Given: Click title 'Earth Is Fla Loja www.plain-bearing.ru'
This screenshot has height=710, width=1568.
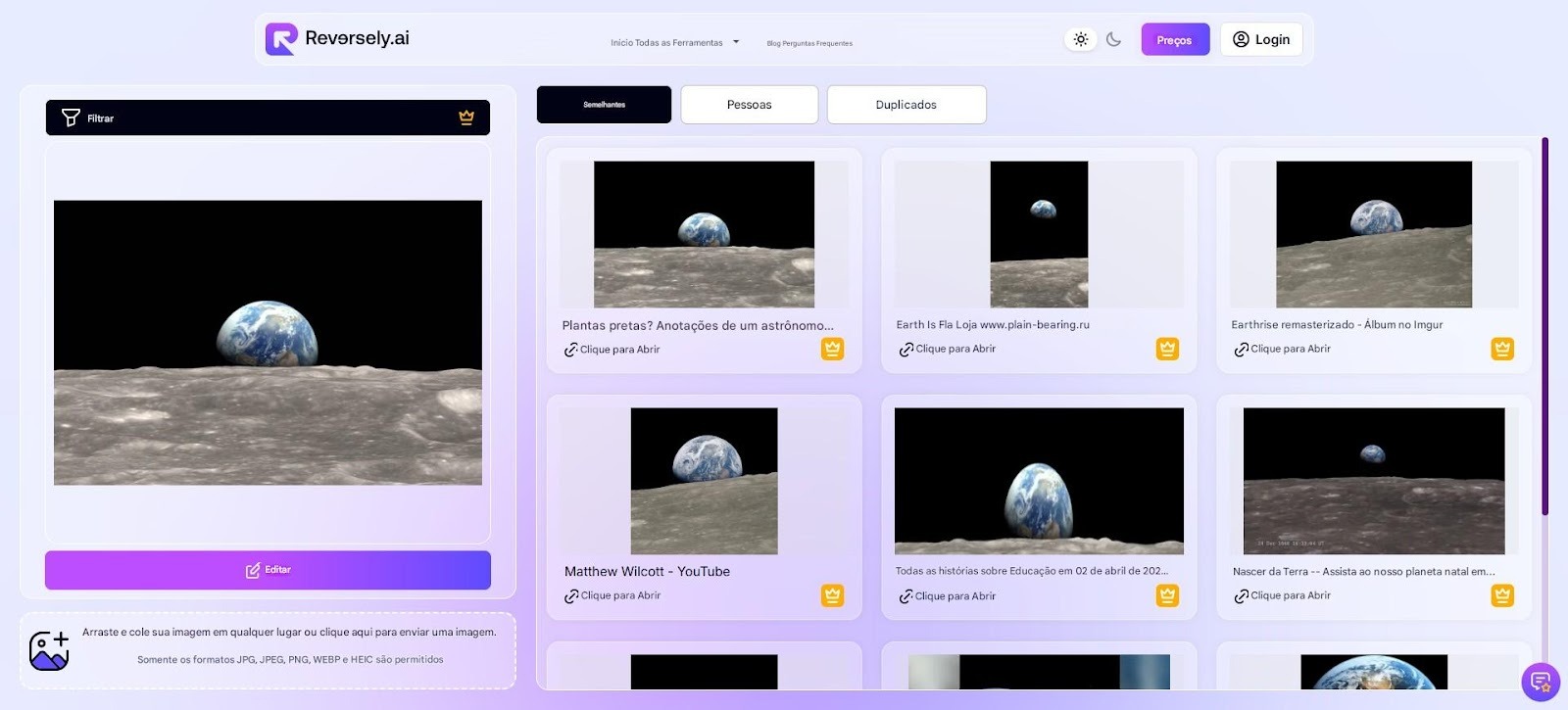Looking at the screenshot, I should (x=993, y=325).
